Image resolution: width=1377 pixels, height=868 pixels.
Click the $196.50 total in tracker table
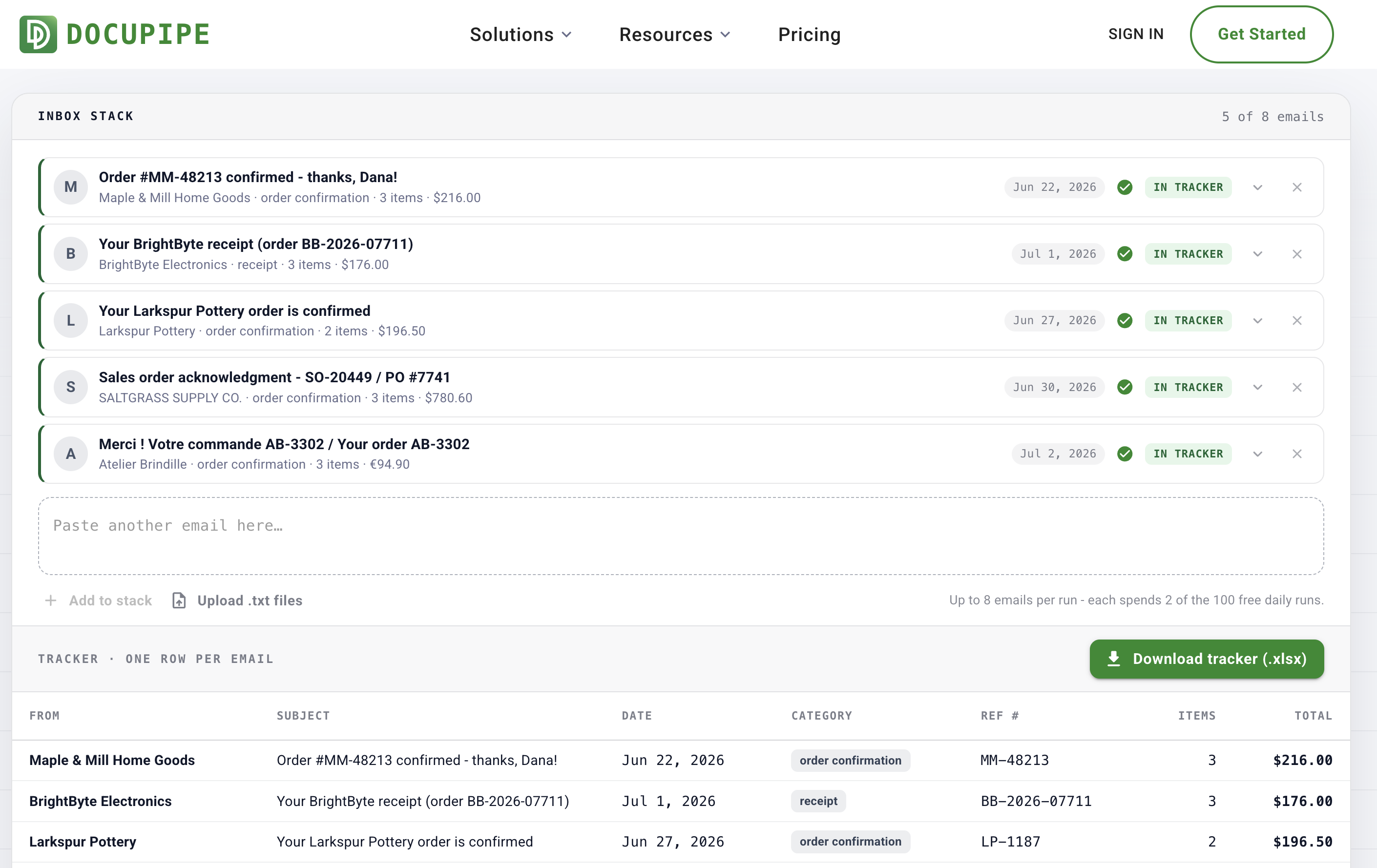click(x=1303, y=842)
